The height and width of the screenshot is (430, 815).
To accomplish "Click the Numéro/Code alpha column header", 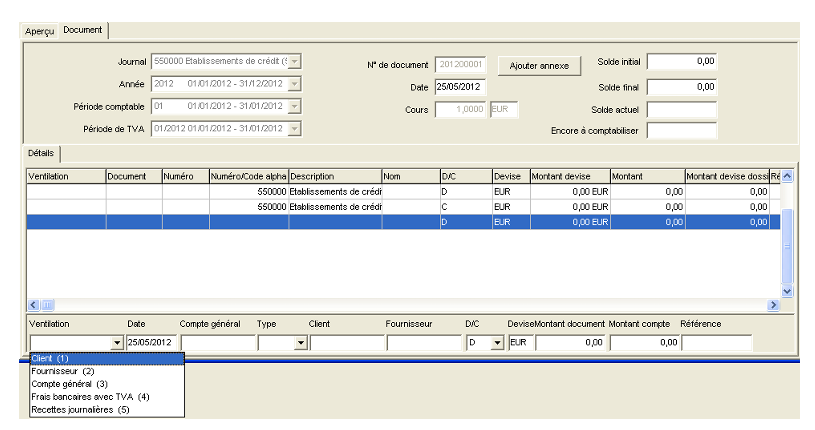I will (248, 176).
